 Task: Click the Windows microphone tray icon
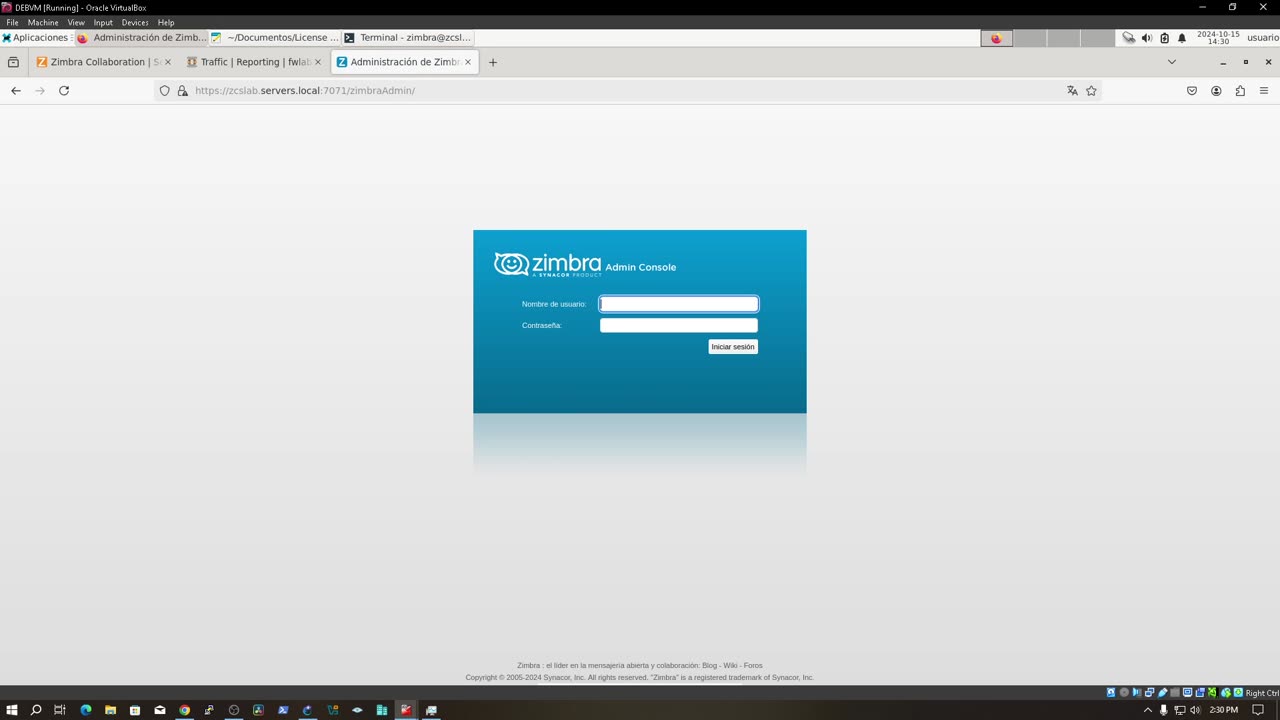[1164, 710]
